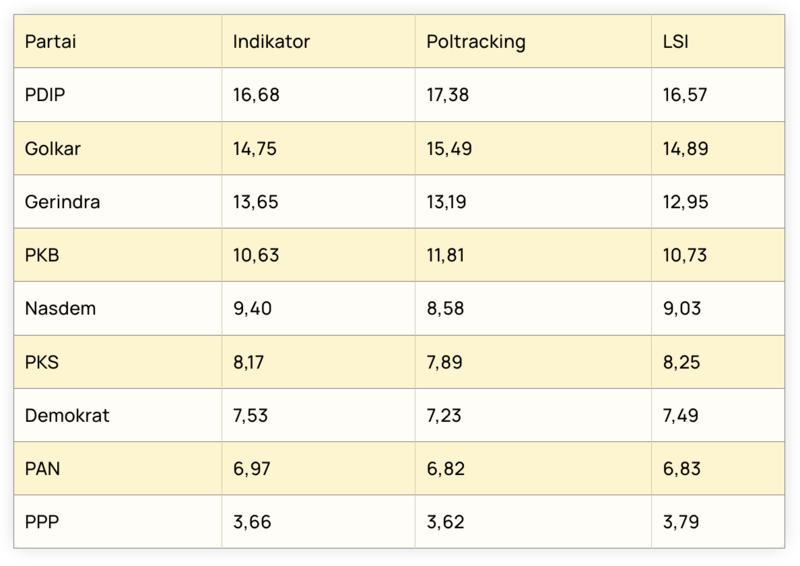Select the PDIP party cell

[x=46, y=95]
